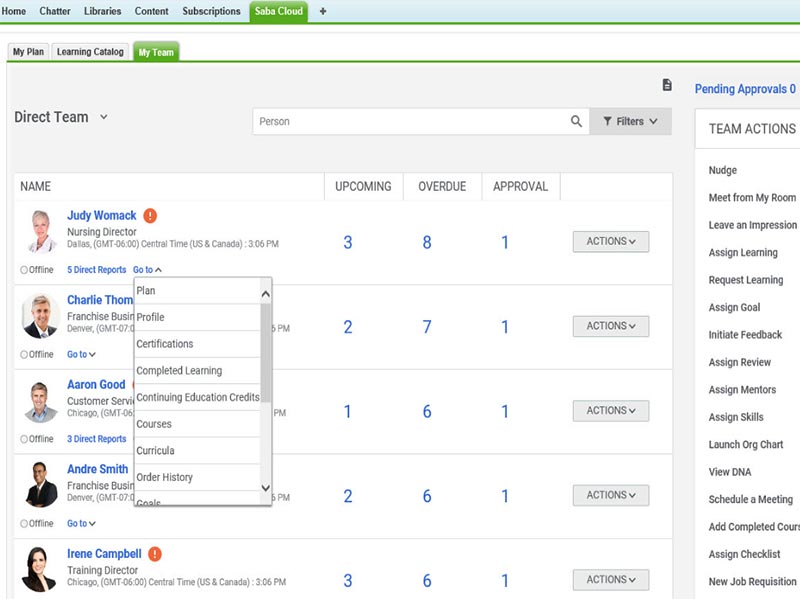Open the Filters dropdown

click(630, 122)
